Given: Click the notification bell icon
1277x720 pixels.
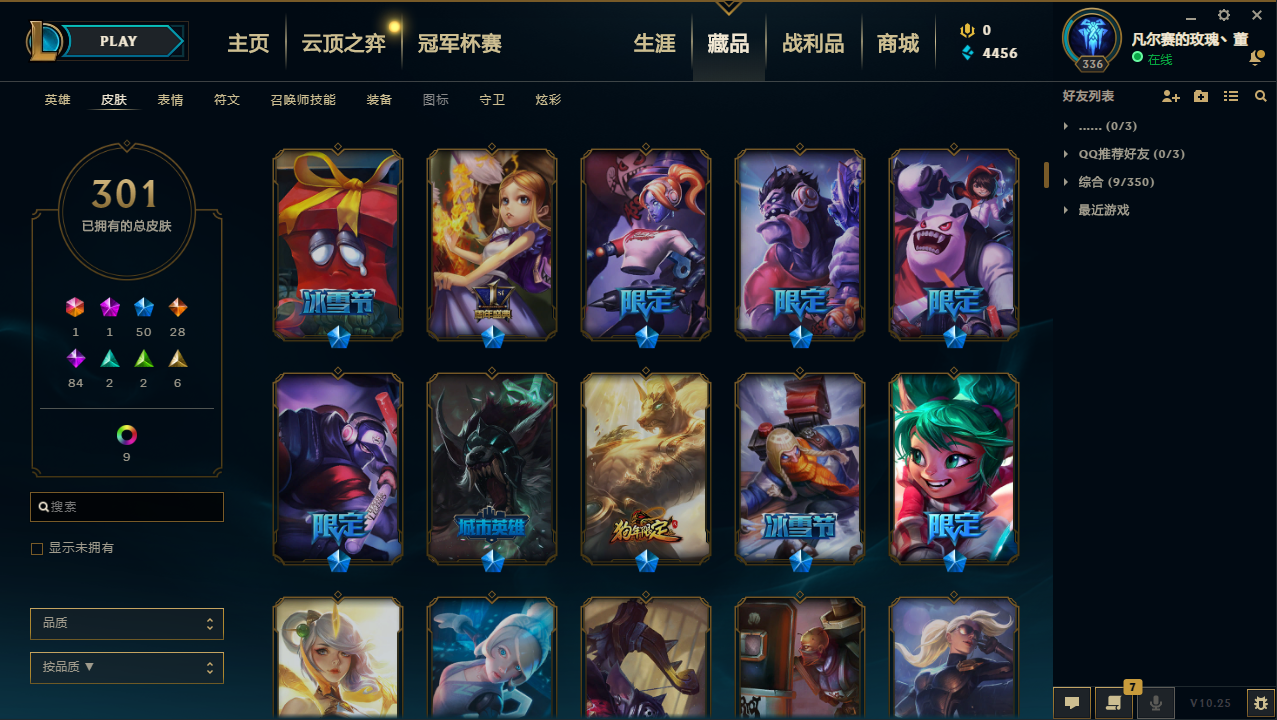Looking at the screenshot, I should [1256, 59].
